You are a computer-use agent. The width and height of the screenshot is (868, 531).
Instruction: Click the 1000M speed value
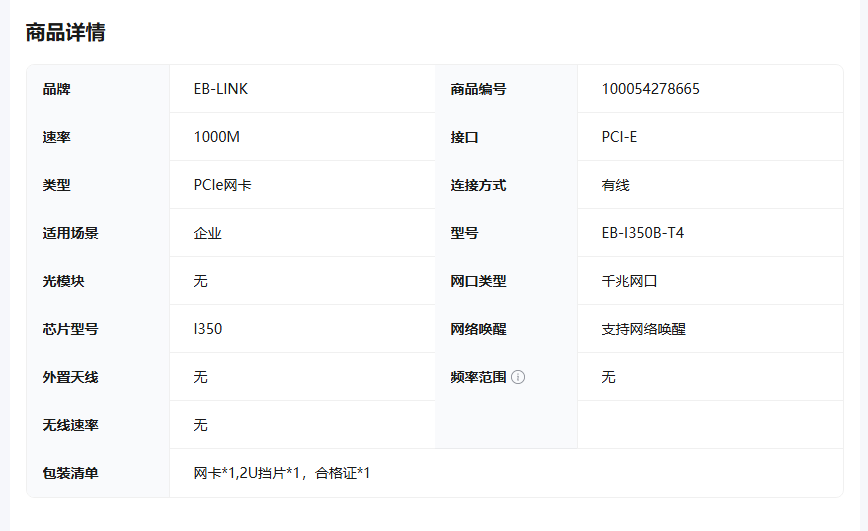tap(216, 137)
